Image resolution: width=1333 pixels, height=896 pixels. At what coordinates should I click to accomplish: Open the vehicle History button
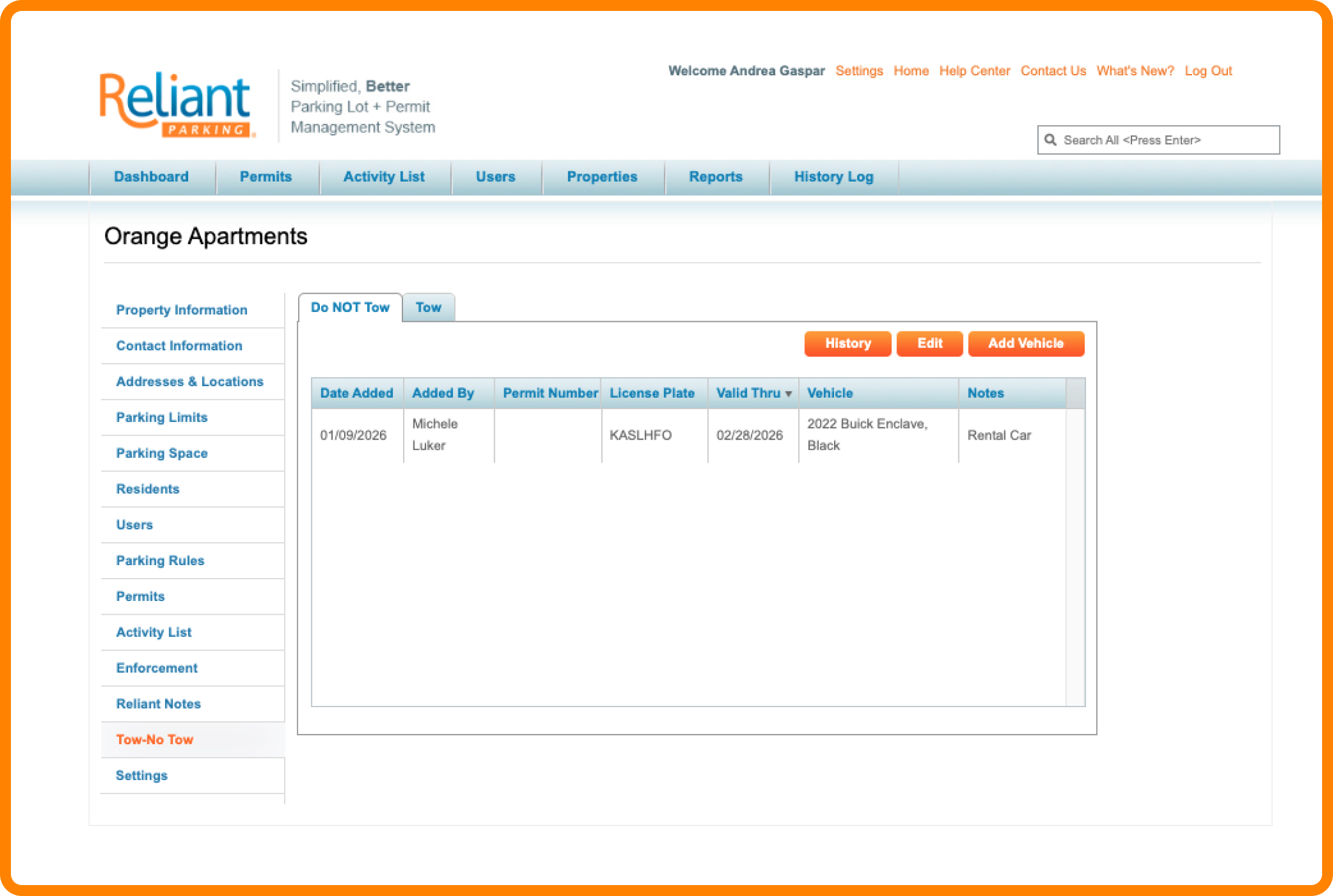tap(847, 344)
